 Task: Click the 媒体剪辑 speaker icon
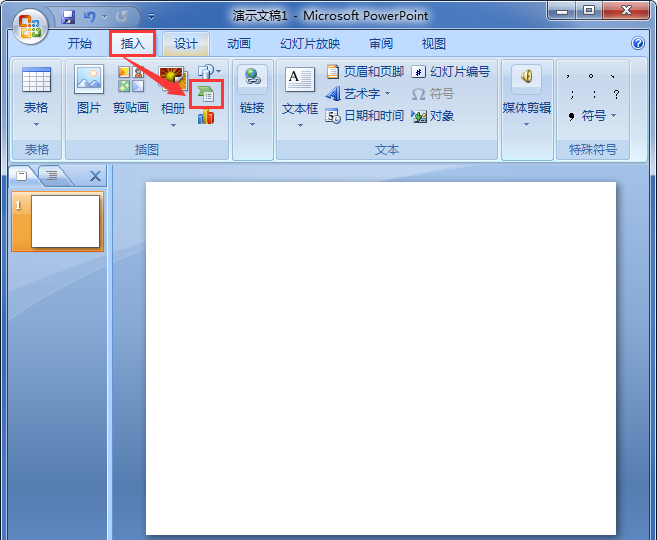point(527,77)
